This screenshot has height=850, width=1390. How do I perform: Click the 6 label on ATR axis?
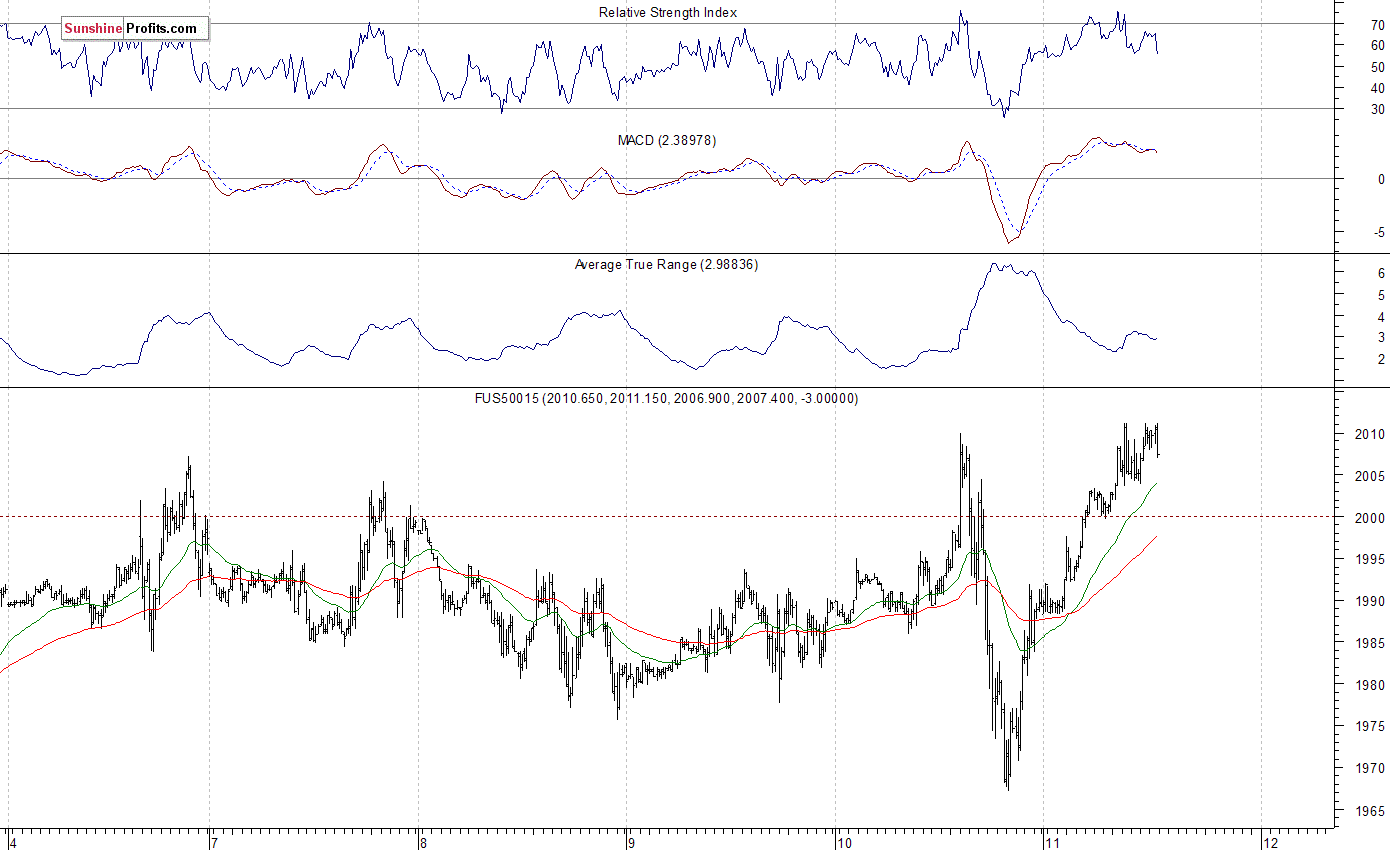click(x=1381, y=274)
